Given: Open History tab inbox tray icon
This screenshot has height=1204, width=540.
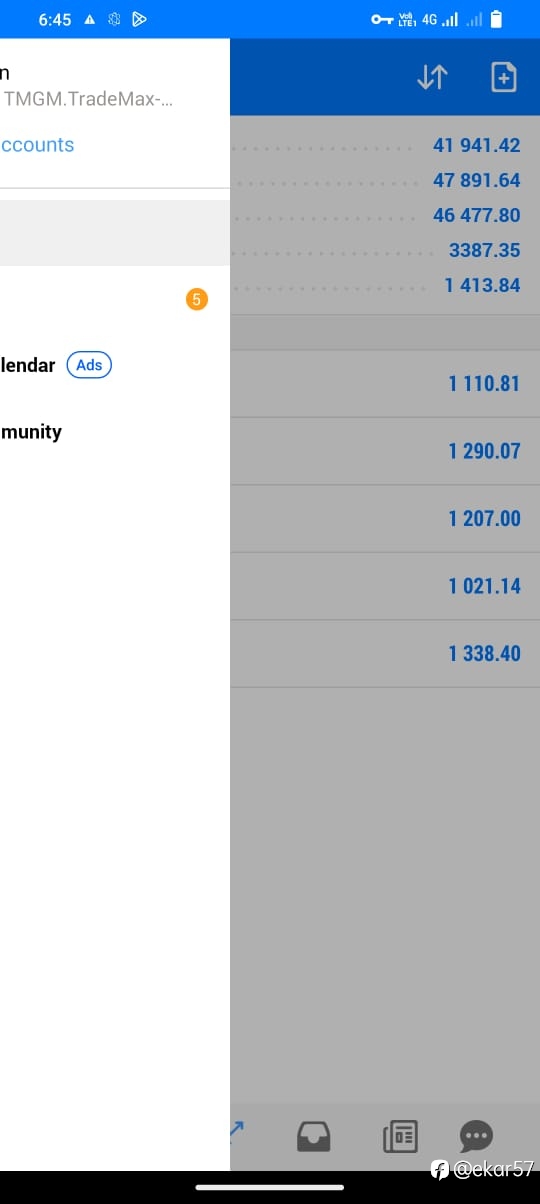Looking at the screenshot, I should [x=314, y=1136].
